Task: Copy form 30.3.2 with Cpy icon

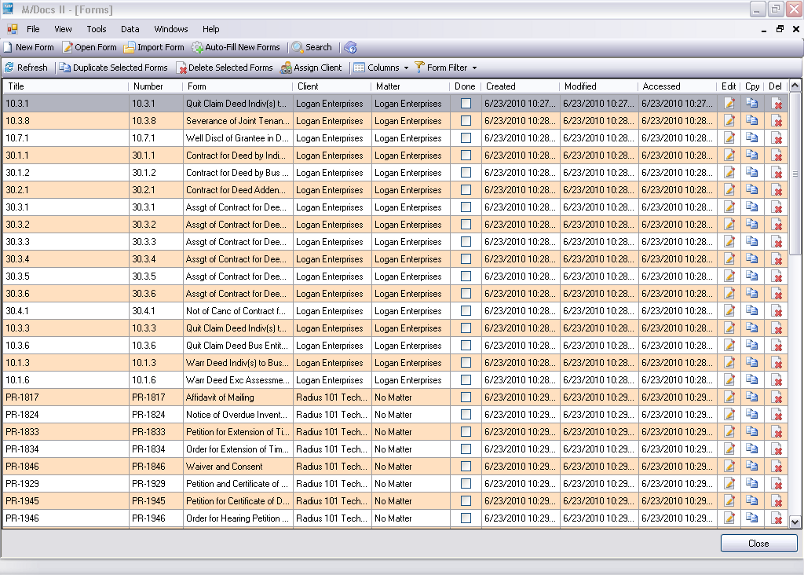Action: [752, 224]
